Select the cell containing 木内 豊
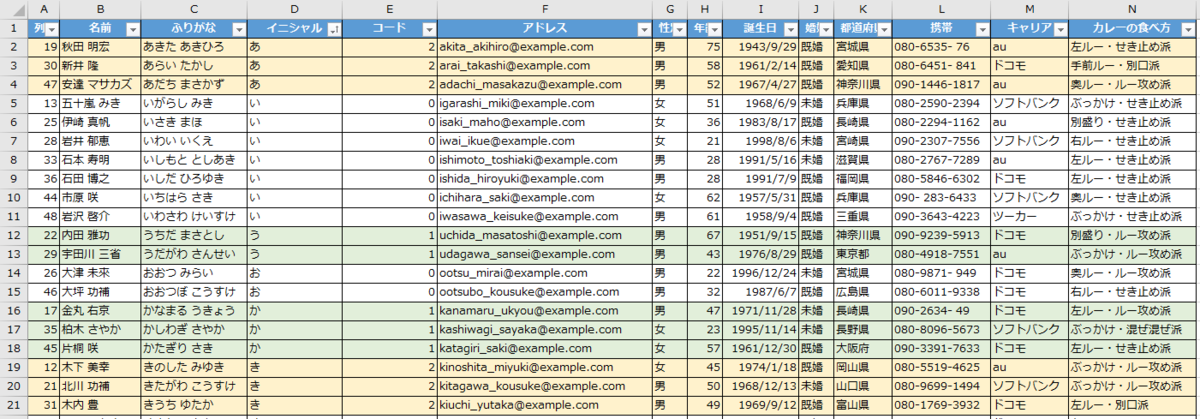Viewport: 1200px width, 419px height. [101, 404]
